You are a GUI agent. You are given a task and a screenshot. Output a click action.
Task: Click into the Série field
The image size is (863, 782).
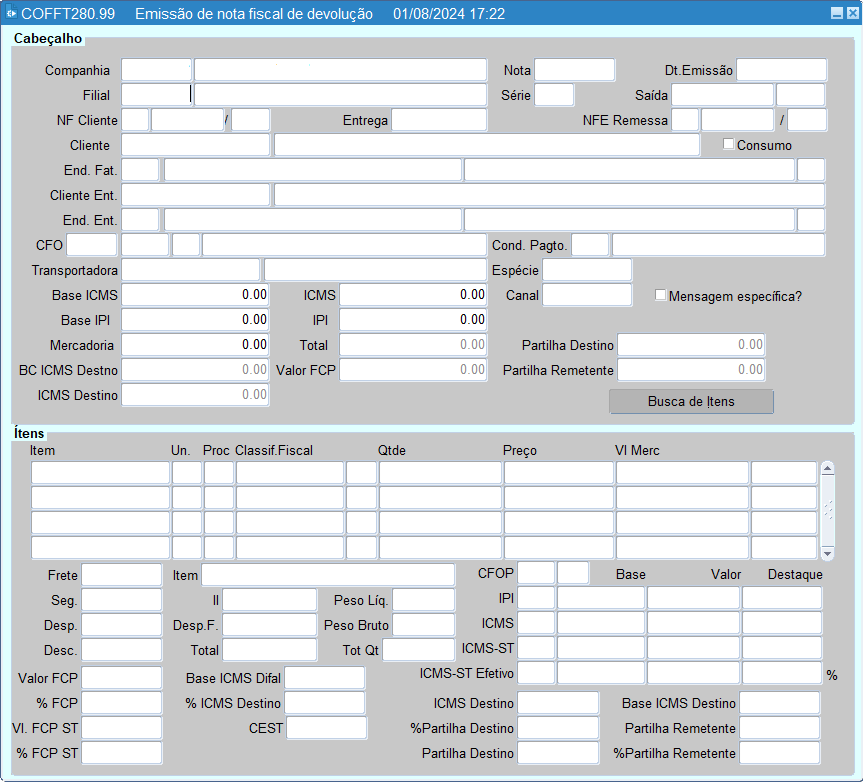(554, 95)
